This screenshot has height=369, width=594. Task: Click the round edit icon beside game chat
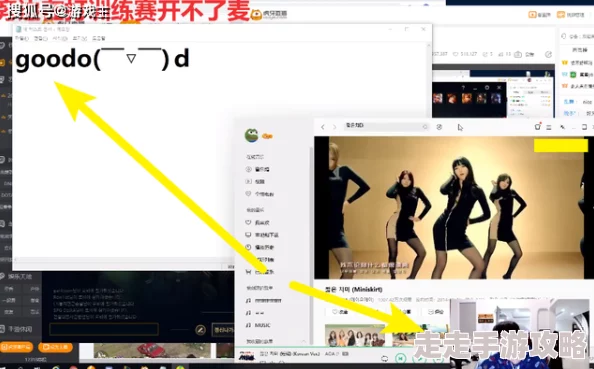coord(200,330)
